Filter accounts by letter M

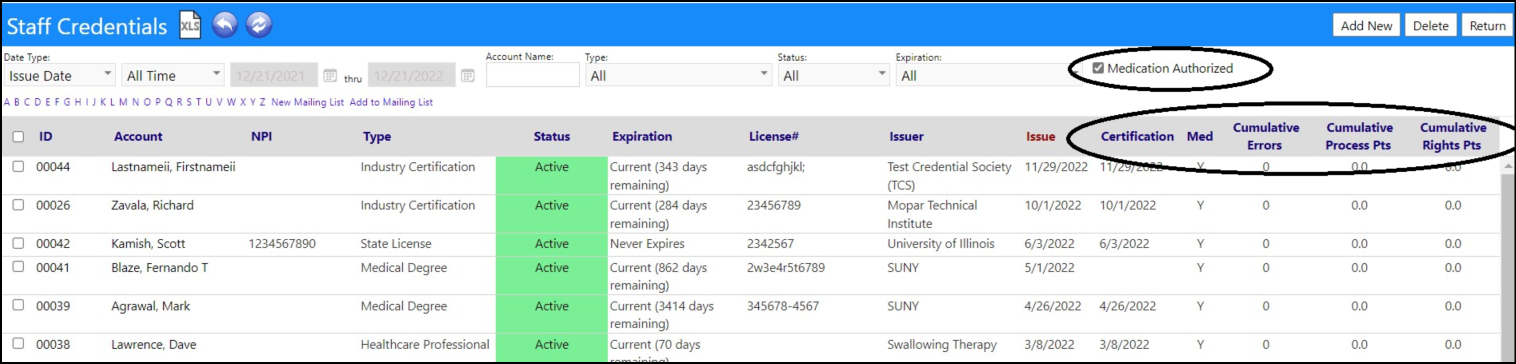123,102
